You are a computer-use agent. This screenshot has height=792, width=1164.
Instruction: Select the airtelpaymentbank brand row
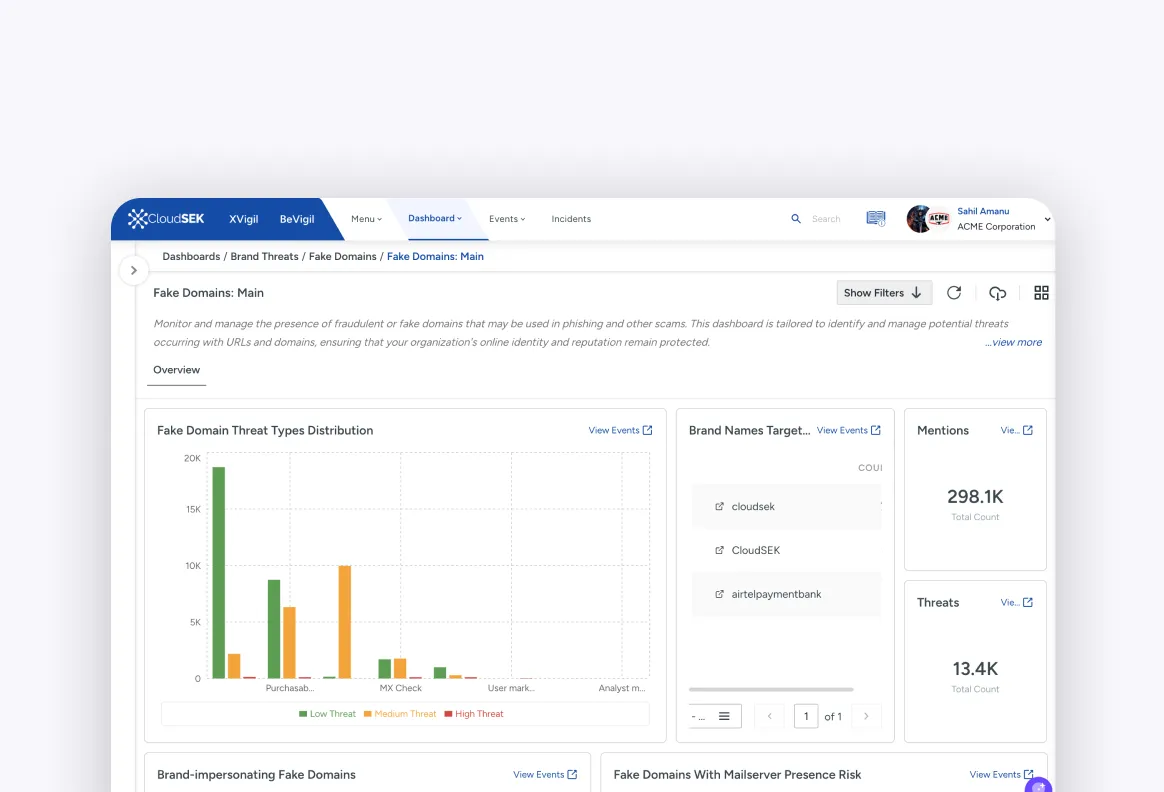point(786,594)
